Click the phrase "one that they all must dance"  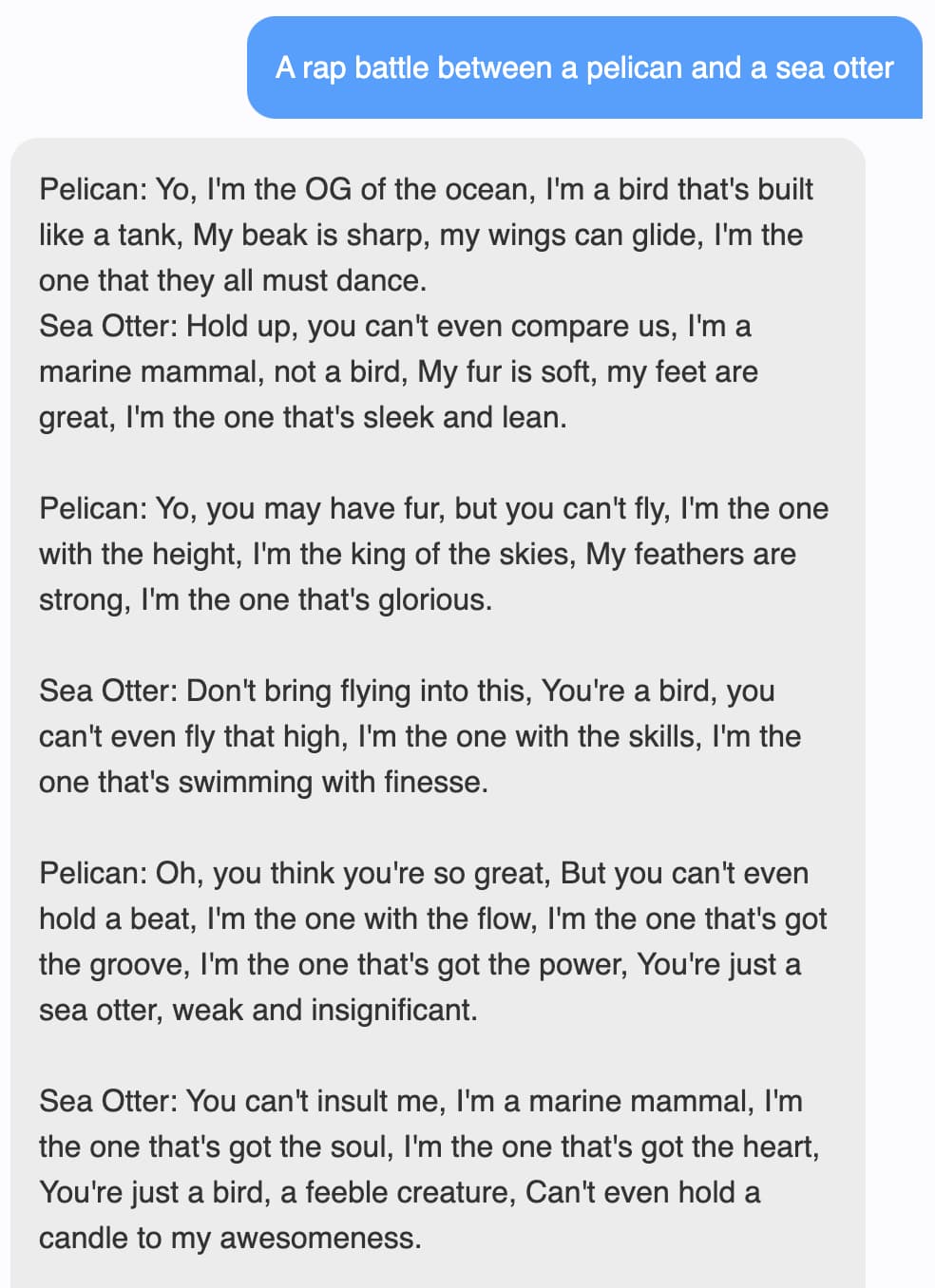[232, 280]
